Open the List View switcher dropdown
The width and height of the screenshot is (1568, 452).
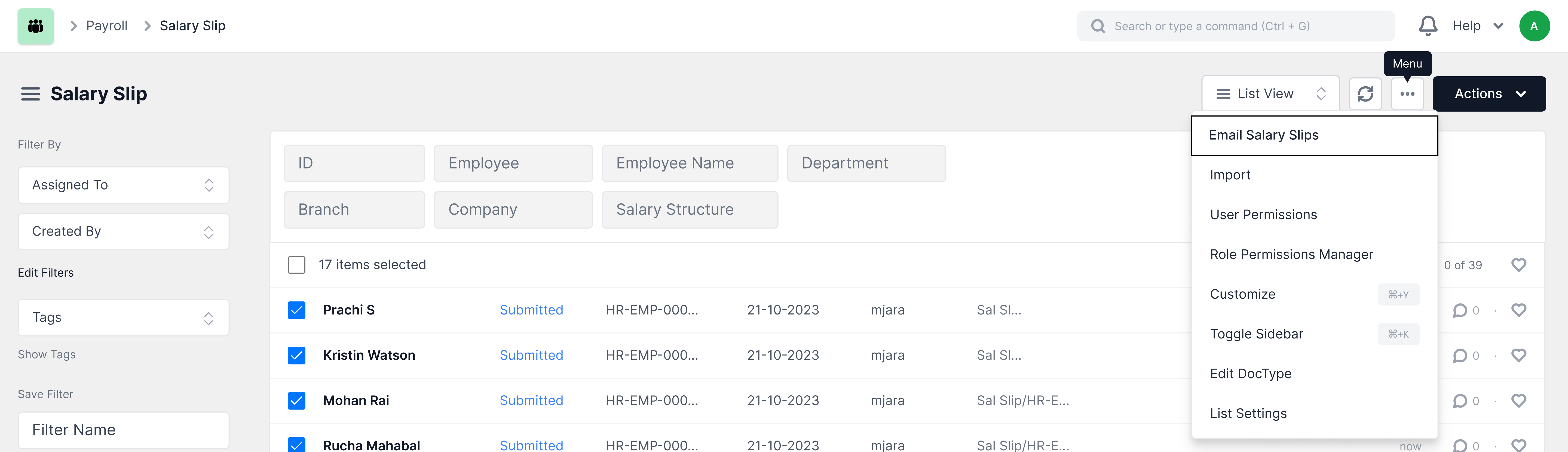[1270, 94]
